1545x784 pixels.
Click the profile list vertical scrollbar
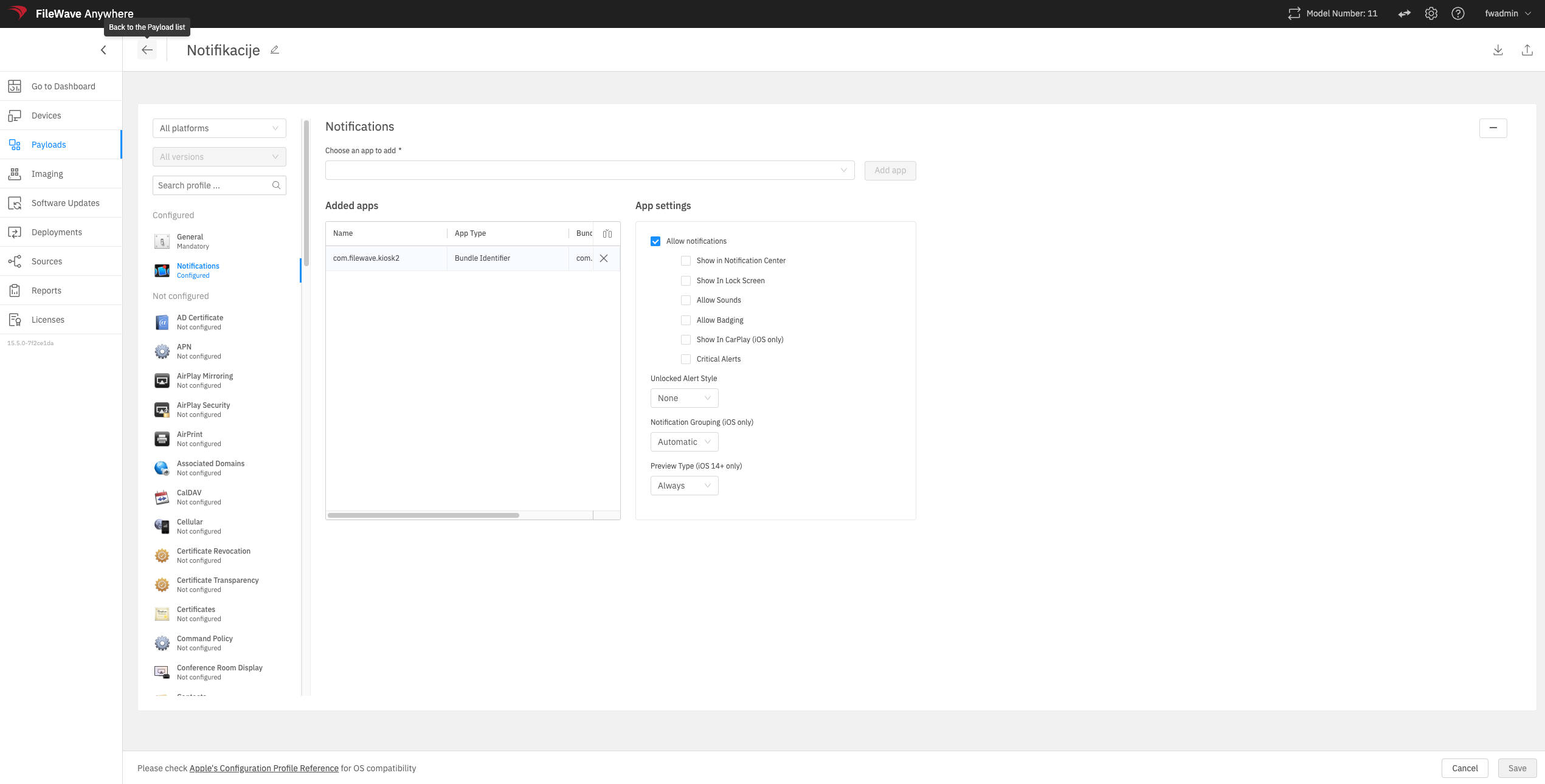pyautogui.click(x=306, y=193)
